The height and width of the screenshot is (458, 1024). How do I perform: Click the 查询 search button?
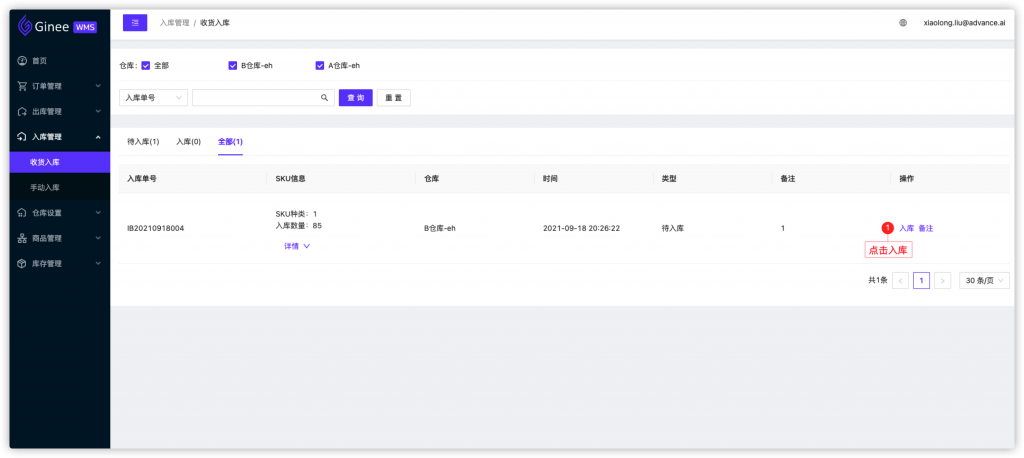(356, 98)
